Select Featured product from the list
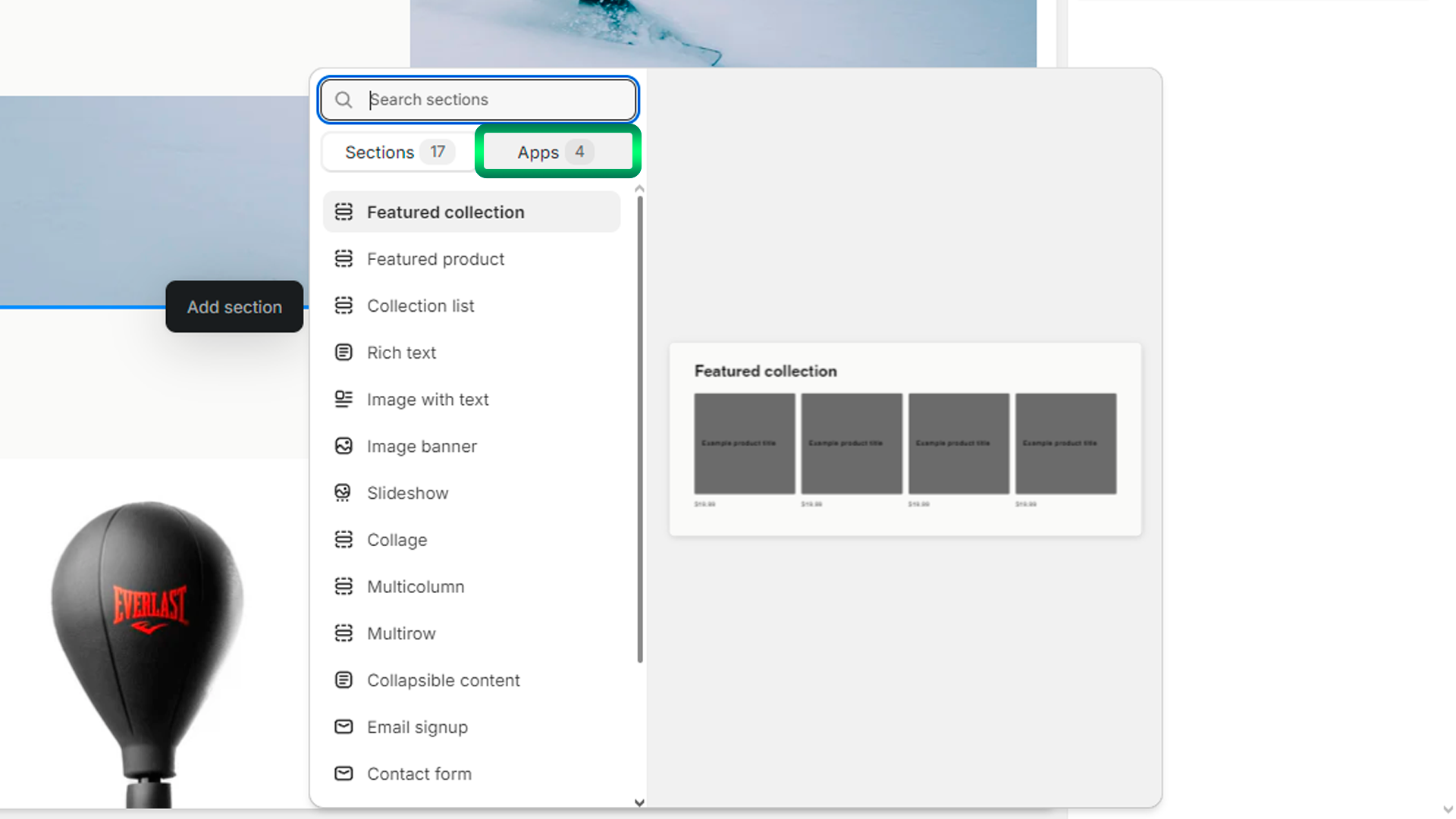 pos(435,259)
